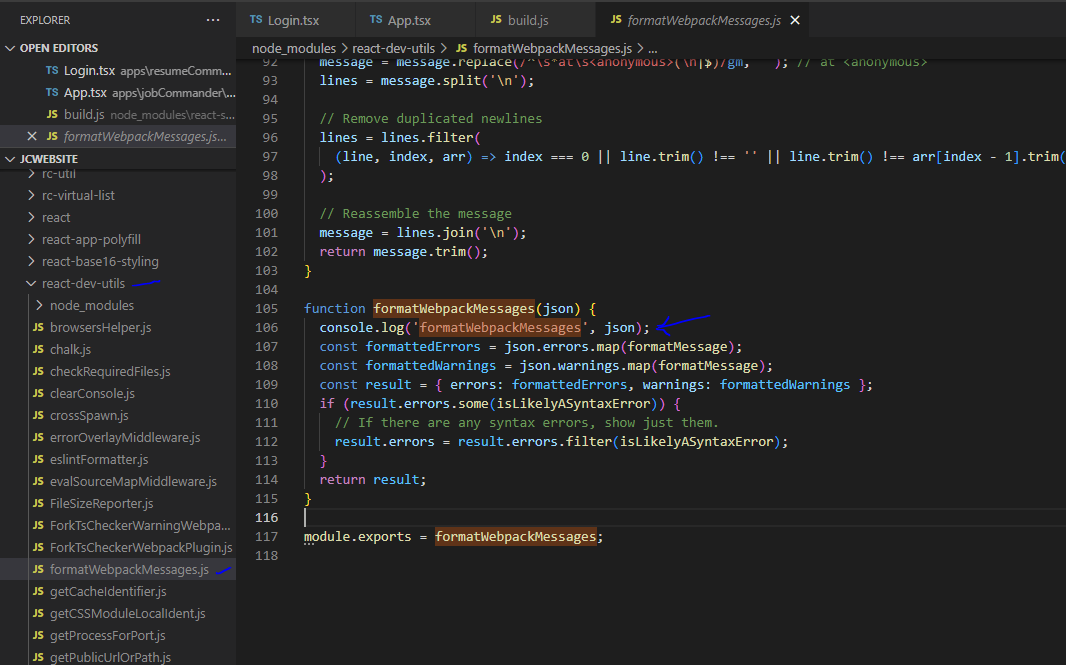Screen dimensions: 1066x665
Task: Click line number 105 in the editor gutter
Action: (266, 308)
